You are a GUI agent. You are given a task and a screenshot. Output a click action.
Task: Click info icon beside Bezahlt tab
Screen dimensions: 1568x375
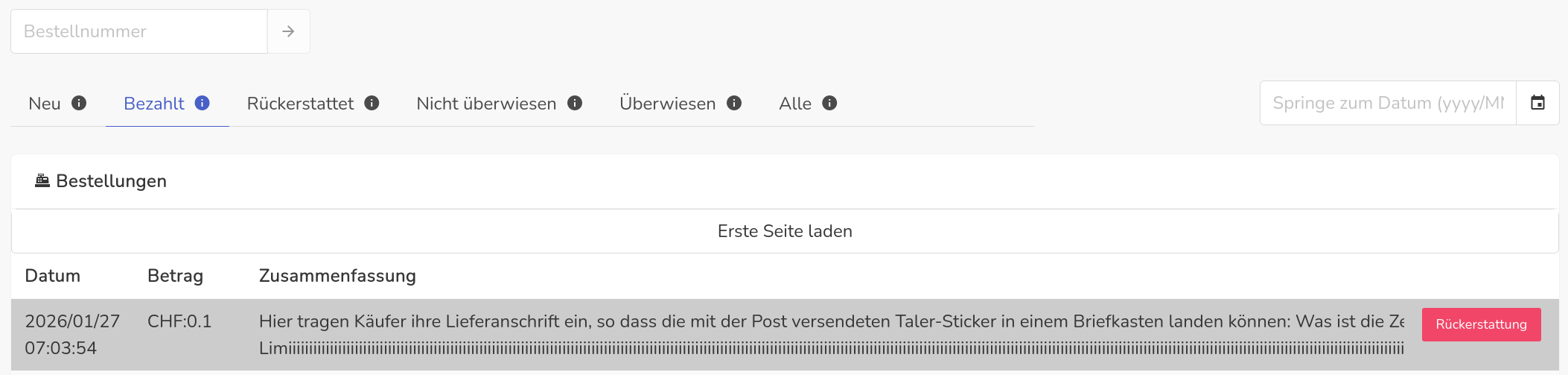pos(203,103)
